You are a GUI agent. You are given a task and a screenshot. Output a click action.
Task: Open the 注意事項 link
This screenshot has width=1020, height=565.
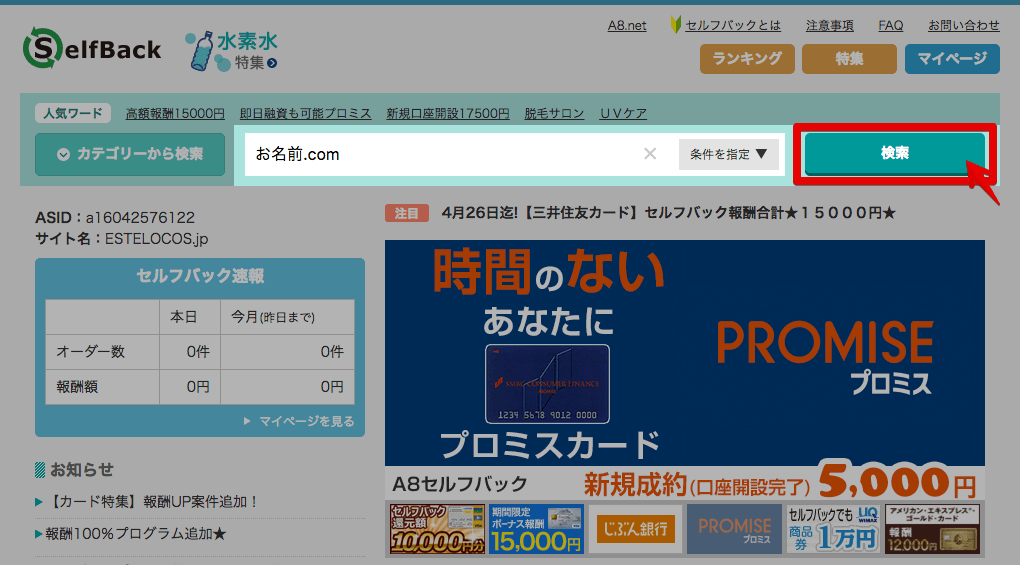(829, 25)
